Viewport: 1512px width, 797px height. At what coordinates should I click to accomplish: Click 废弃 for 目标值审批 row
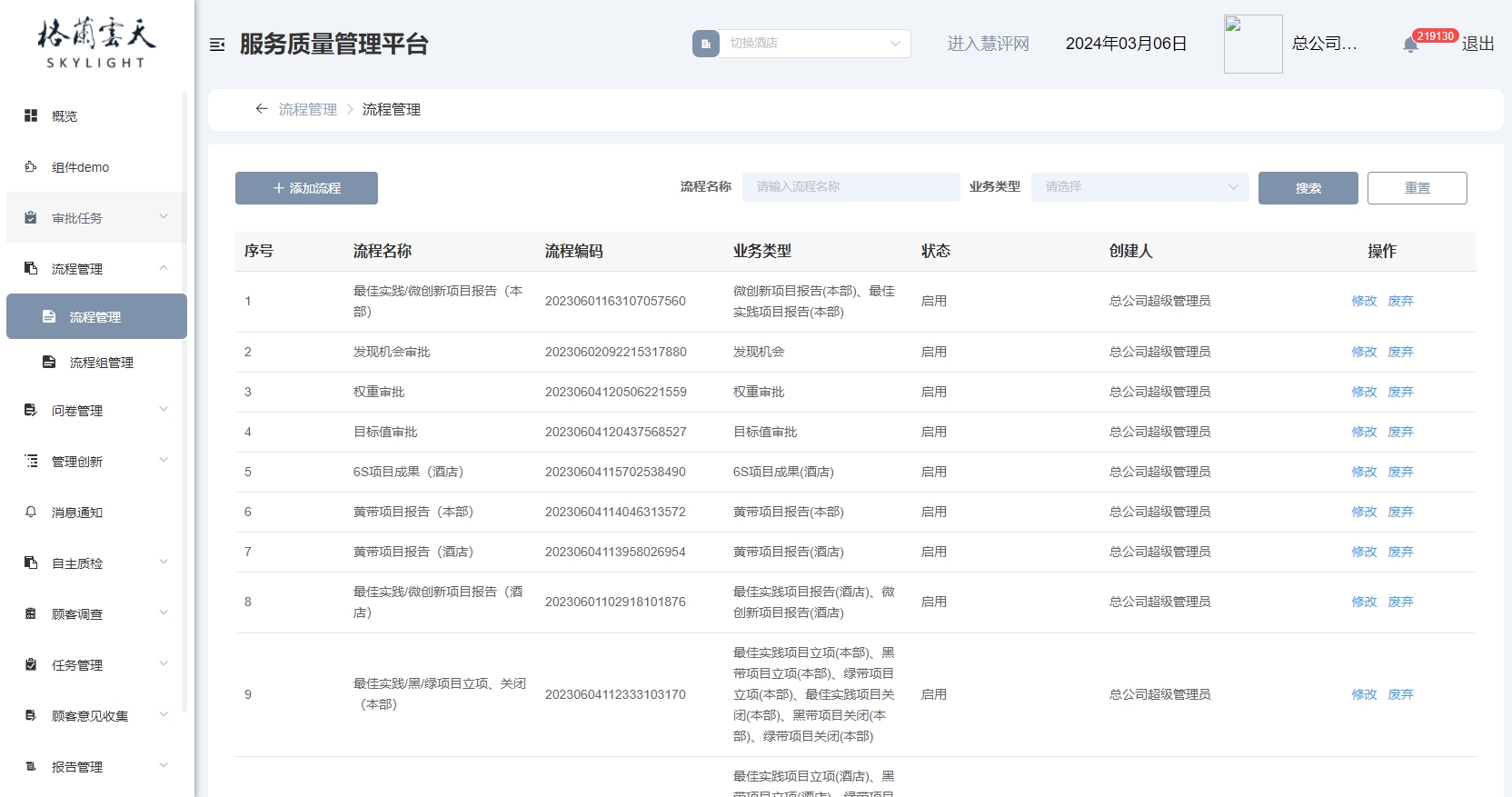click(1400, 432)
